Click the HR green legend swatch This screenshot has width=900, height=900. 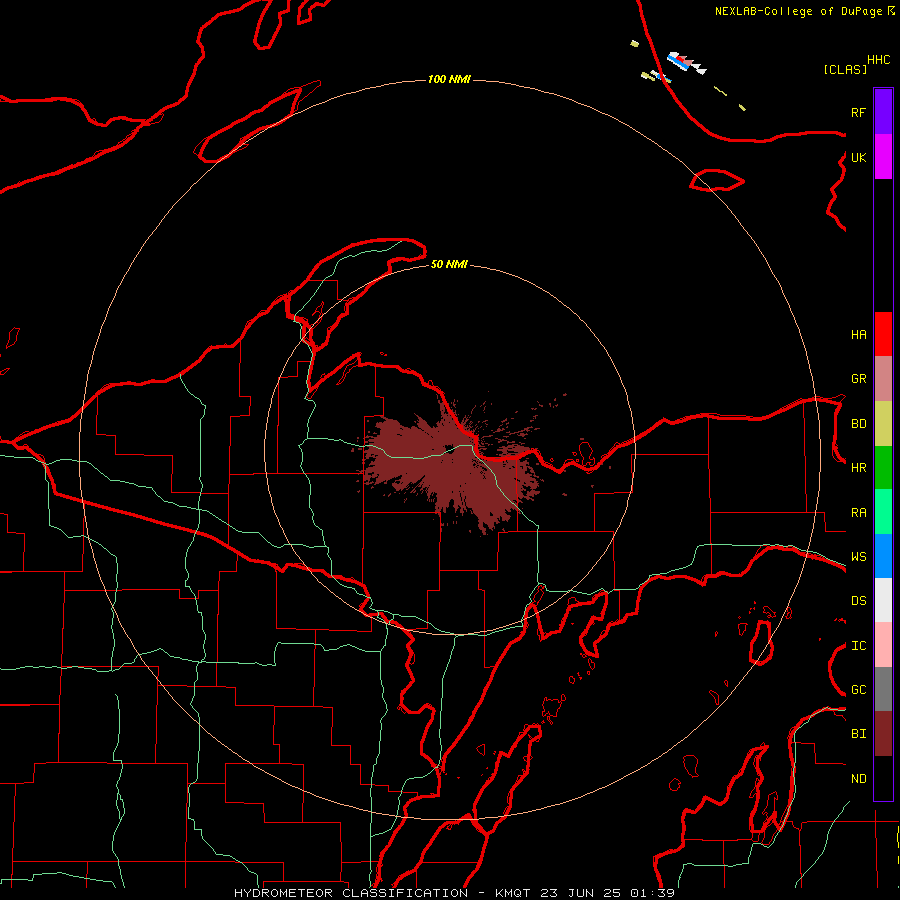[x=883, y=468]
